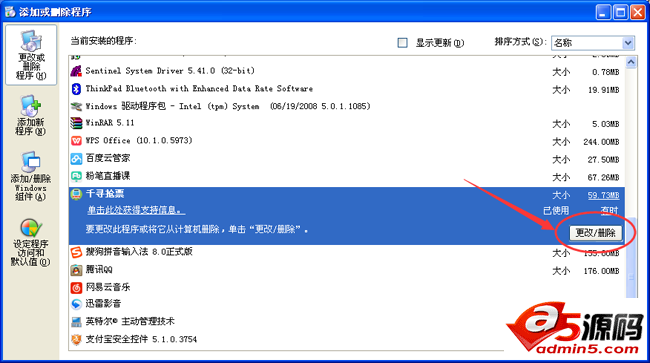Open Set Program Access and Defaults

30,243
